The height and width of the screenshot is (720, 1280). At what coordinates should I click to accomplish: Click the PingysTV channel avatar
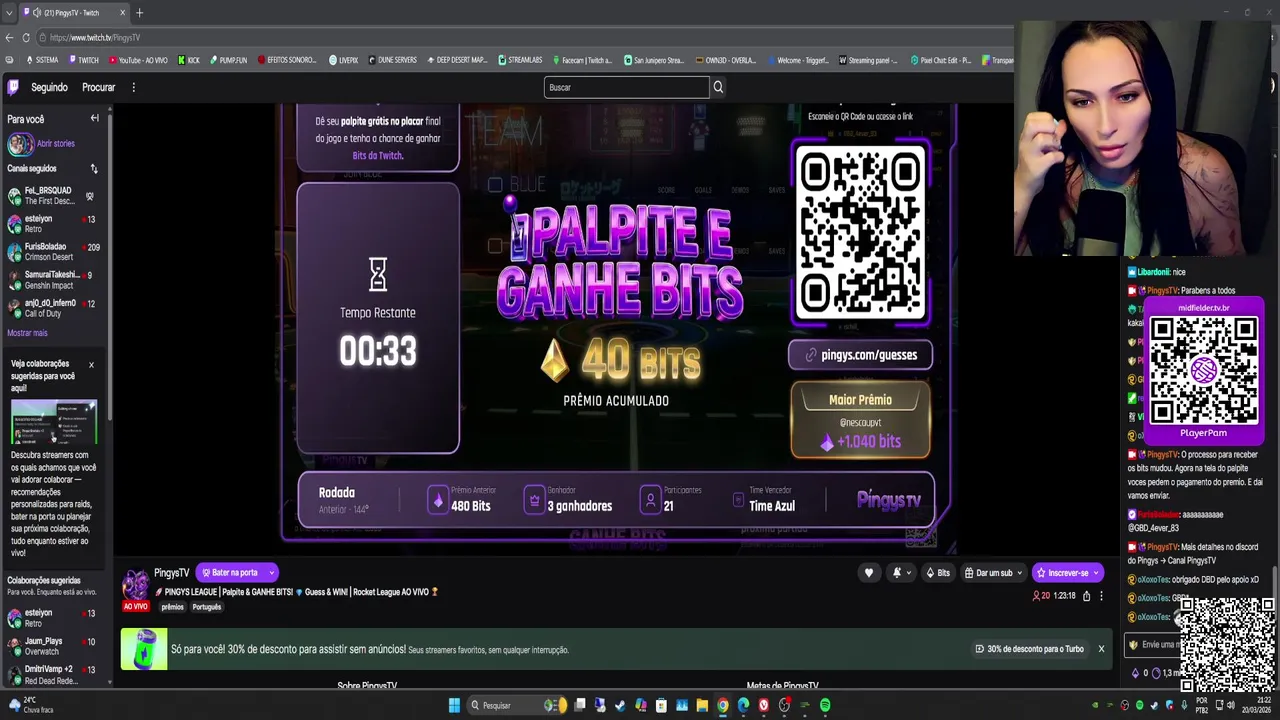pos(135,584)
